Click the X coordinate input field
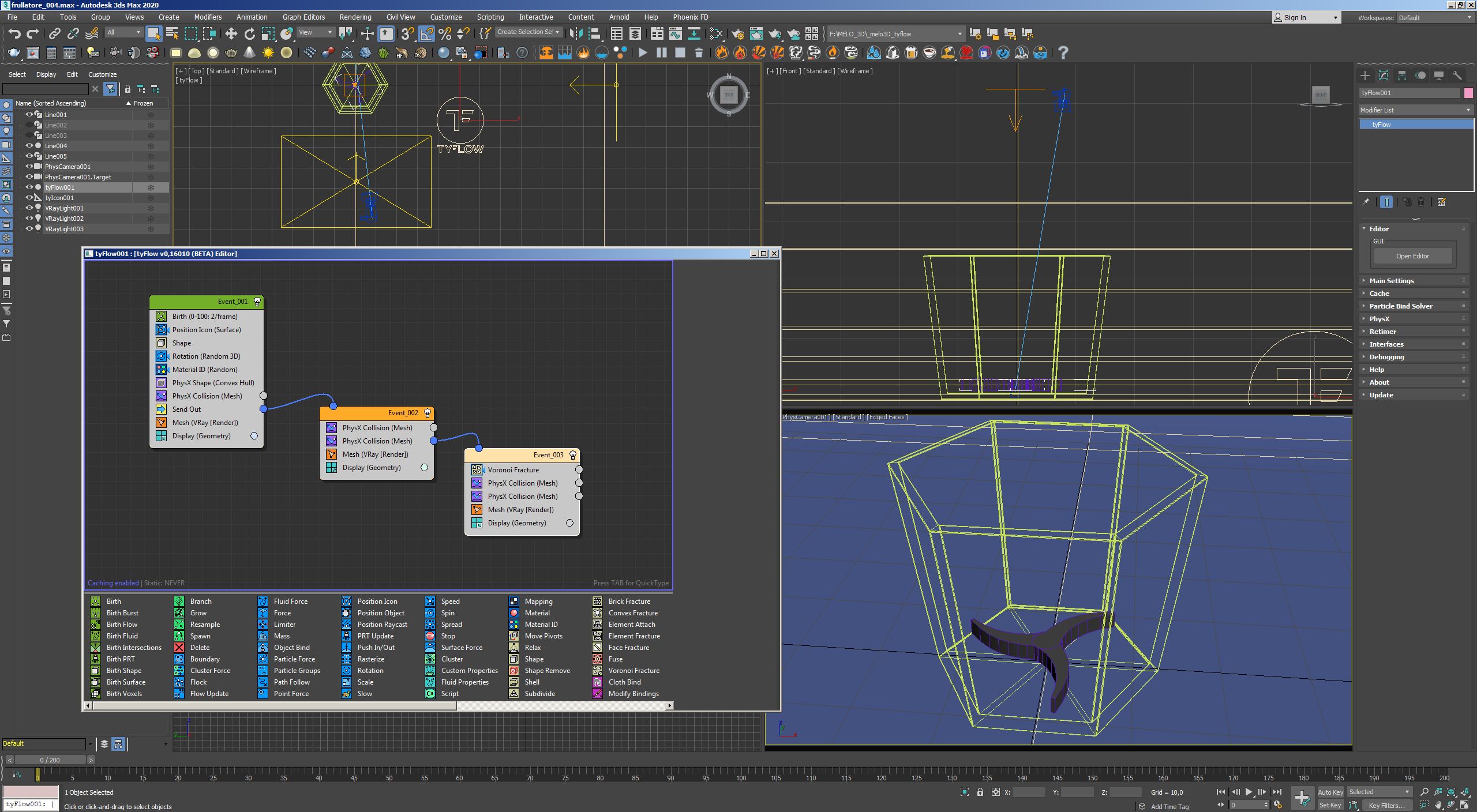Image resolution: width=1477 pixels, height=812 pixels. (1029, 792)
